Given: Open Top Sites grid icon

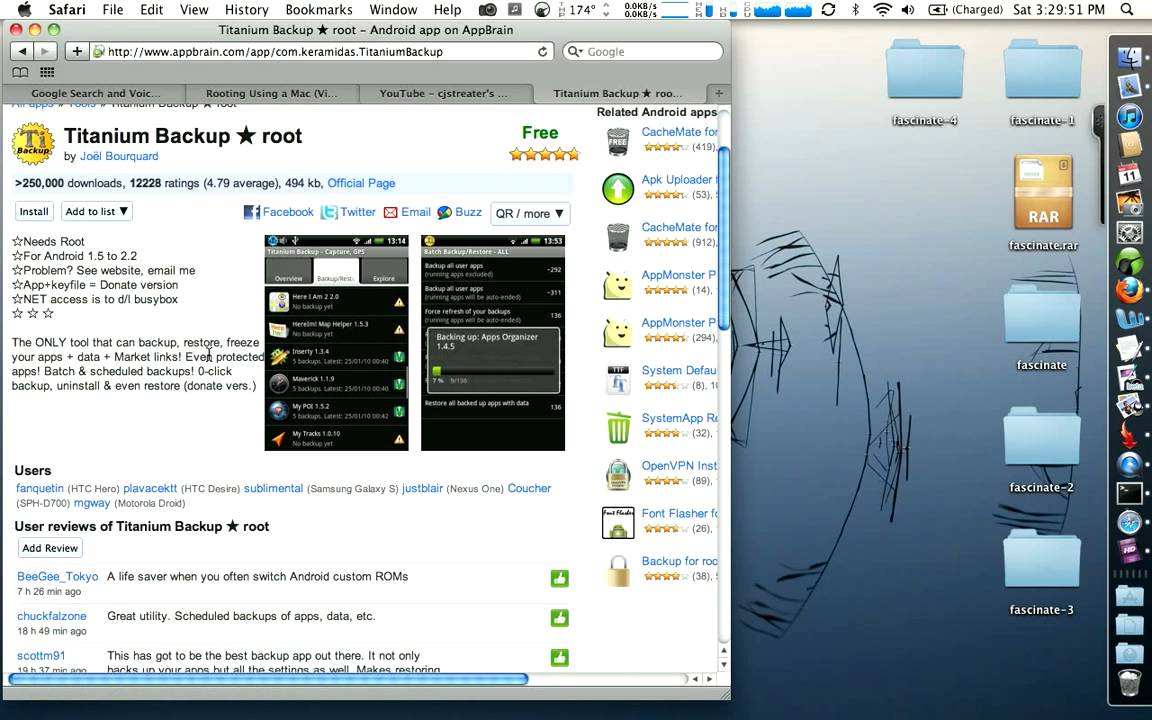Looking at the screenshot, I should click(x=47, y=72).
